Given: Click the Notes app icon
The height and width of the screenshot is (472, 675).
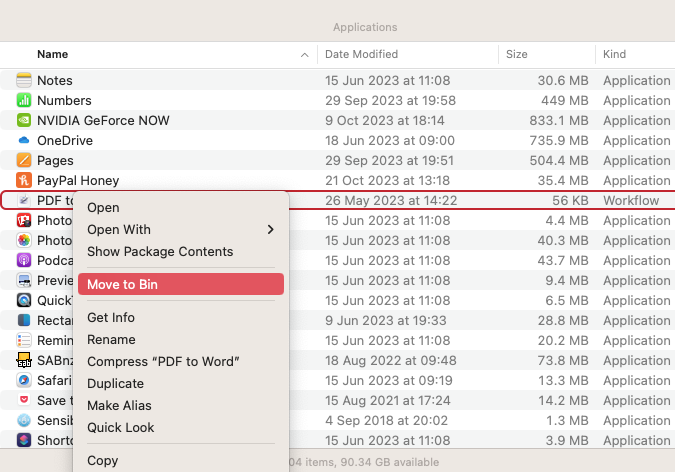Looking at the screenshot, I should click(x=24, y=80).
